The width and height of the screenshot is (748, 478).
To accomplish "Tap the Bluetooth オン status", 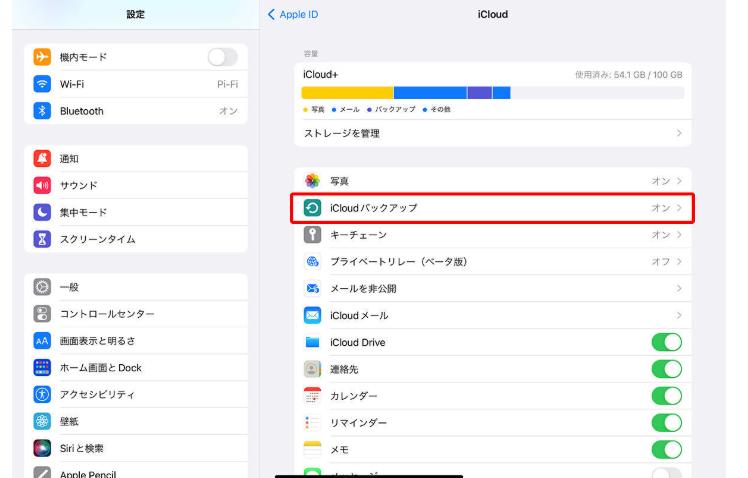I will [229, 111].
